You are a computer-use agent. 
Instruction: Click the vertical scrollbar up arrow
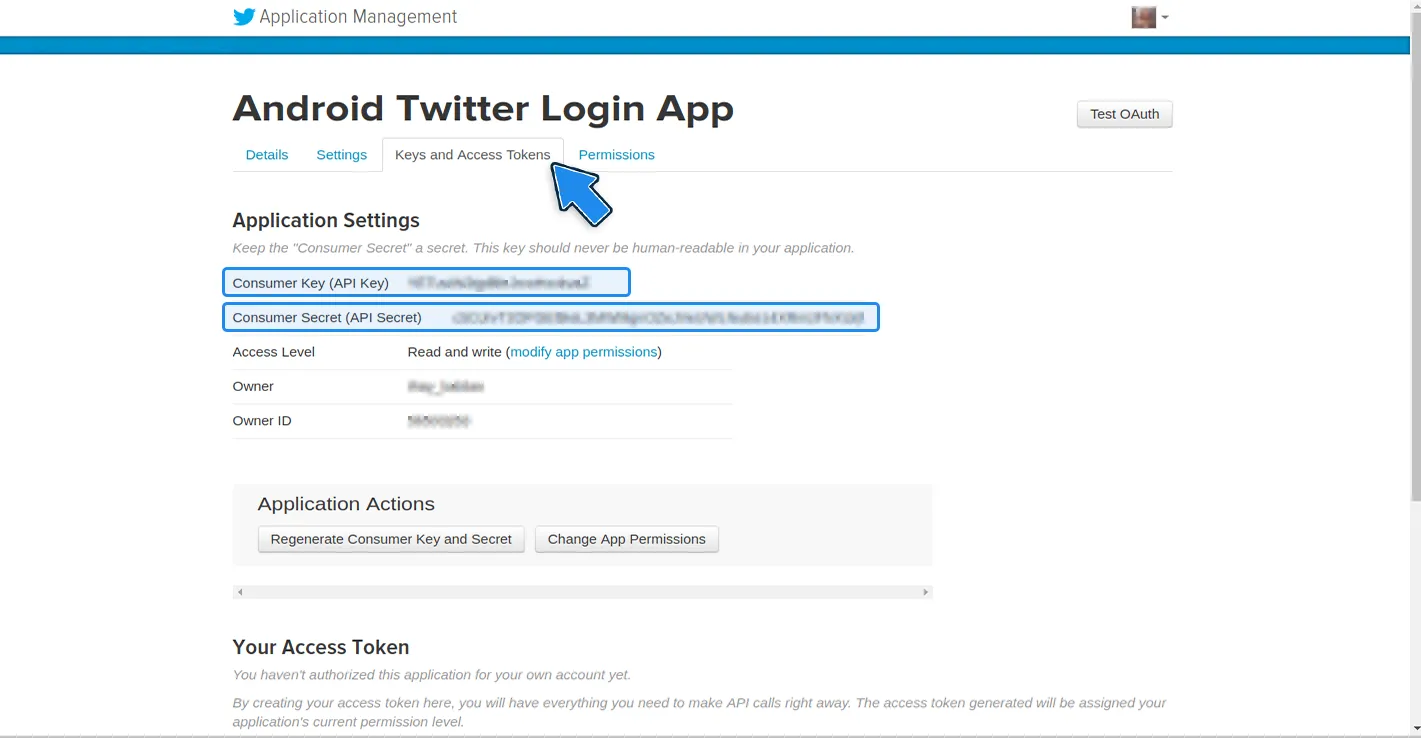(1415, 6)
